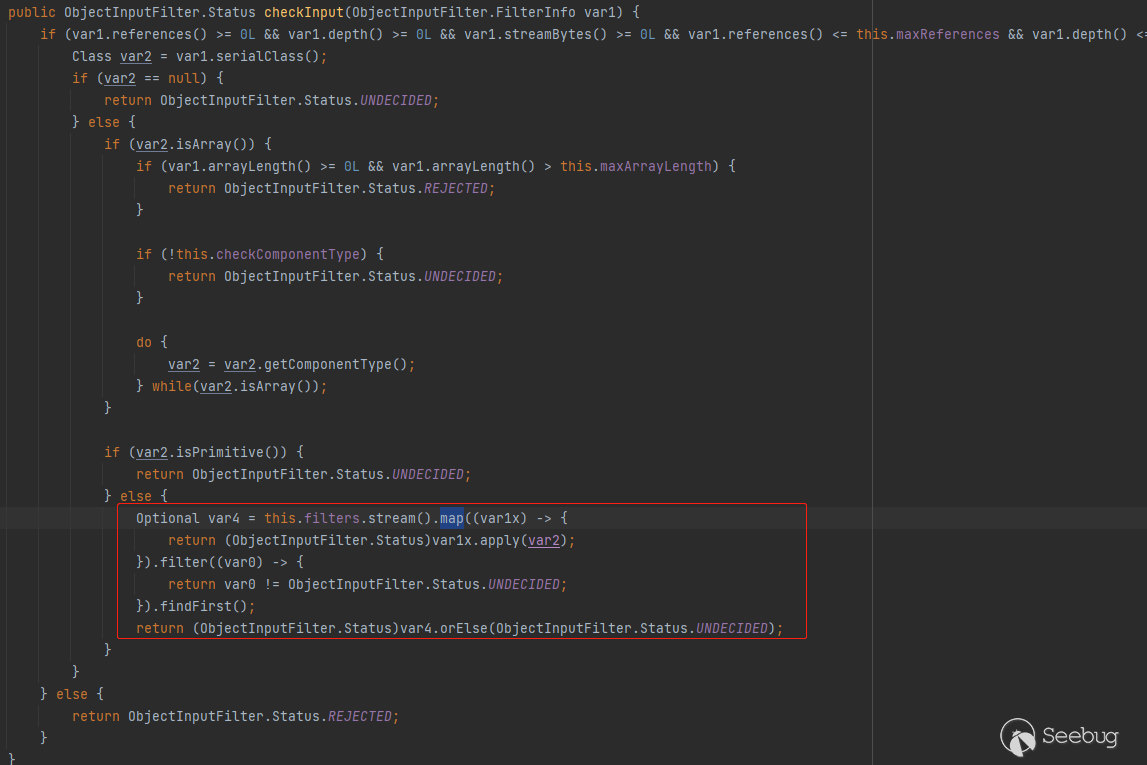Click the this.maxReferences field reference
Image resolution: width=1147 pixels, height=765 pixels.
point(928,34)
